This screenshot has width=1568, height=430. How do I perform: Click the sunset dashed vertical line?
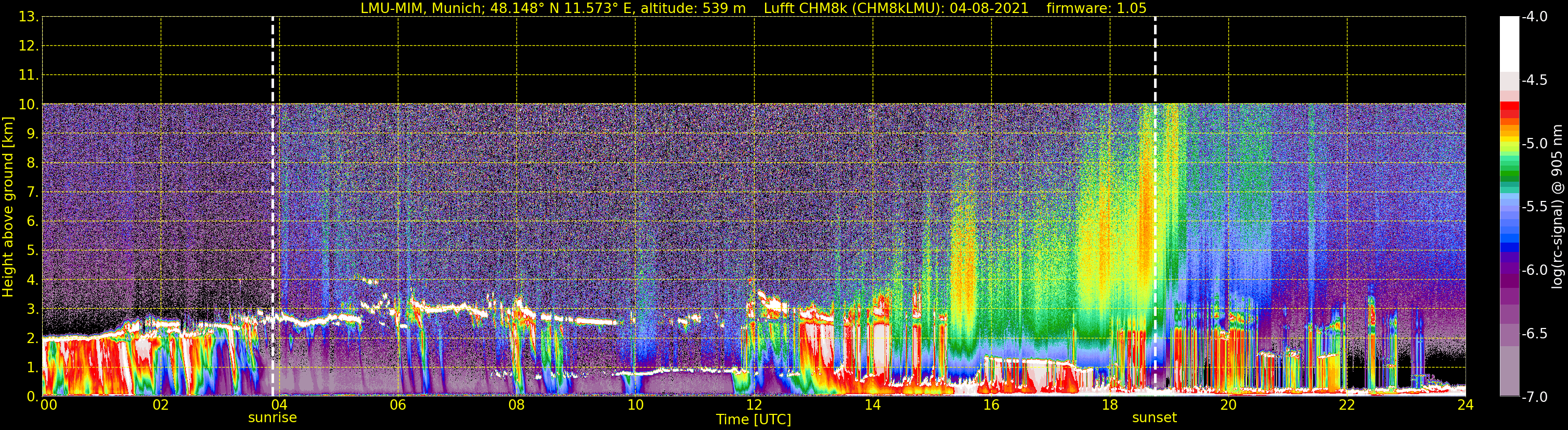pyautogui.click(x=1155, y=183)
